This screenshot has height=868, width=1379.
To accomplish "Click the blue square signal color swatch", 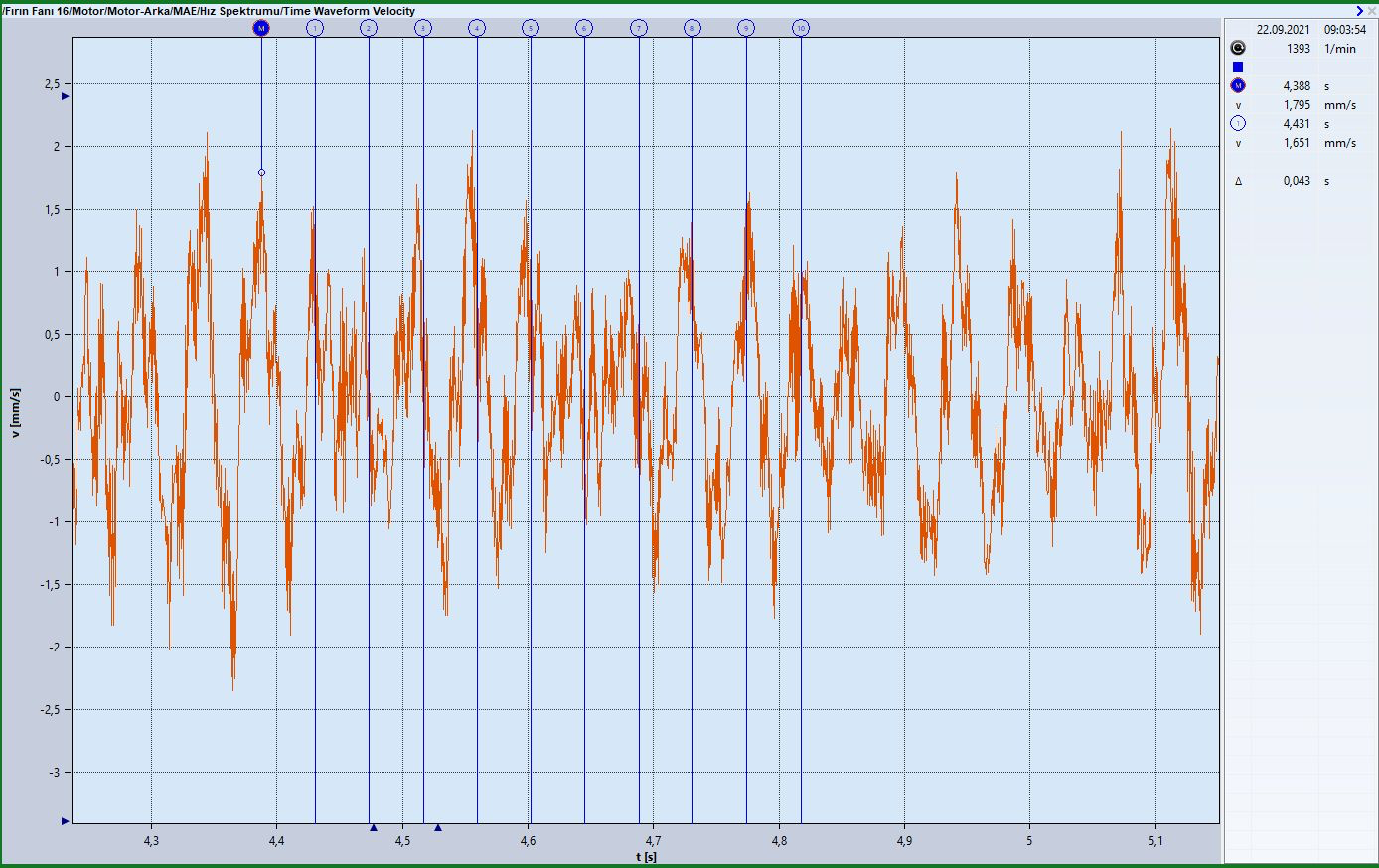I will [x=1238, y=67].
